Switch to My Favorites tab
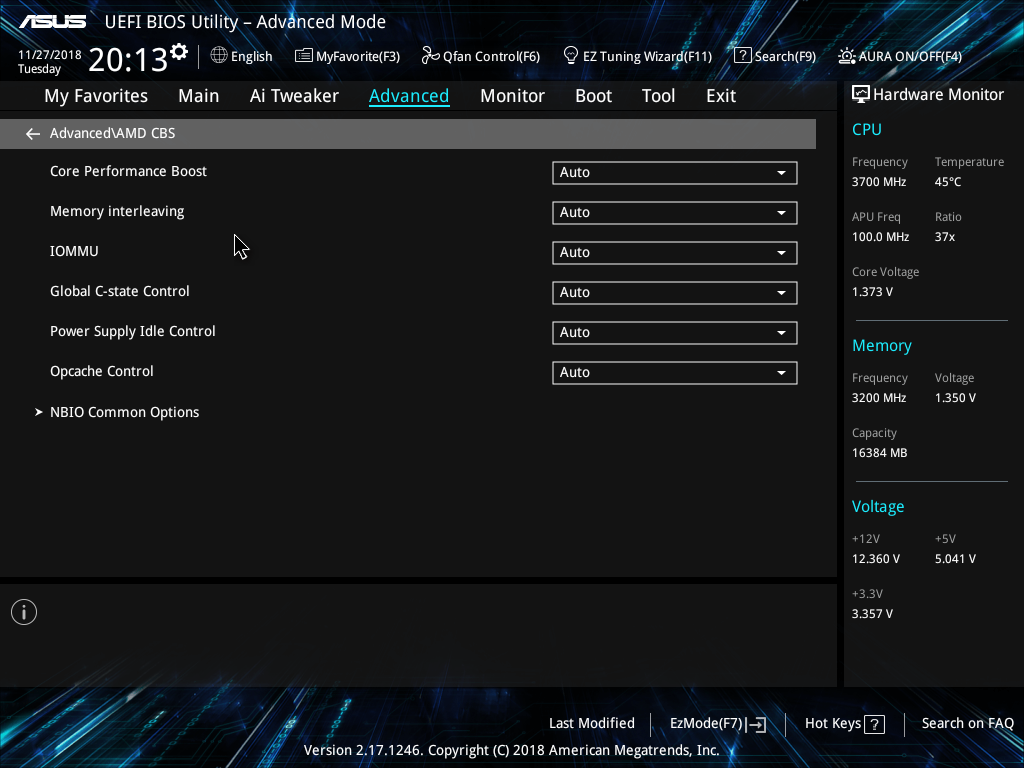Screen dimensions: 1024x768 click(96, 96)
